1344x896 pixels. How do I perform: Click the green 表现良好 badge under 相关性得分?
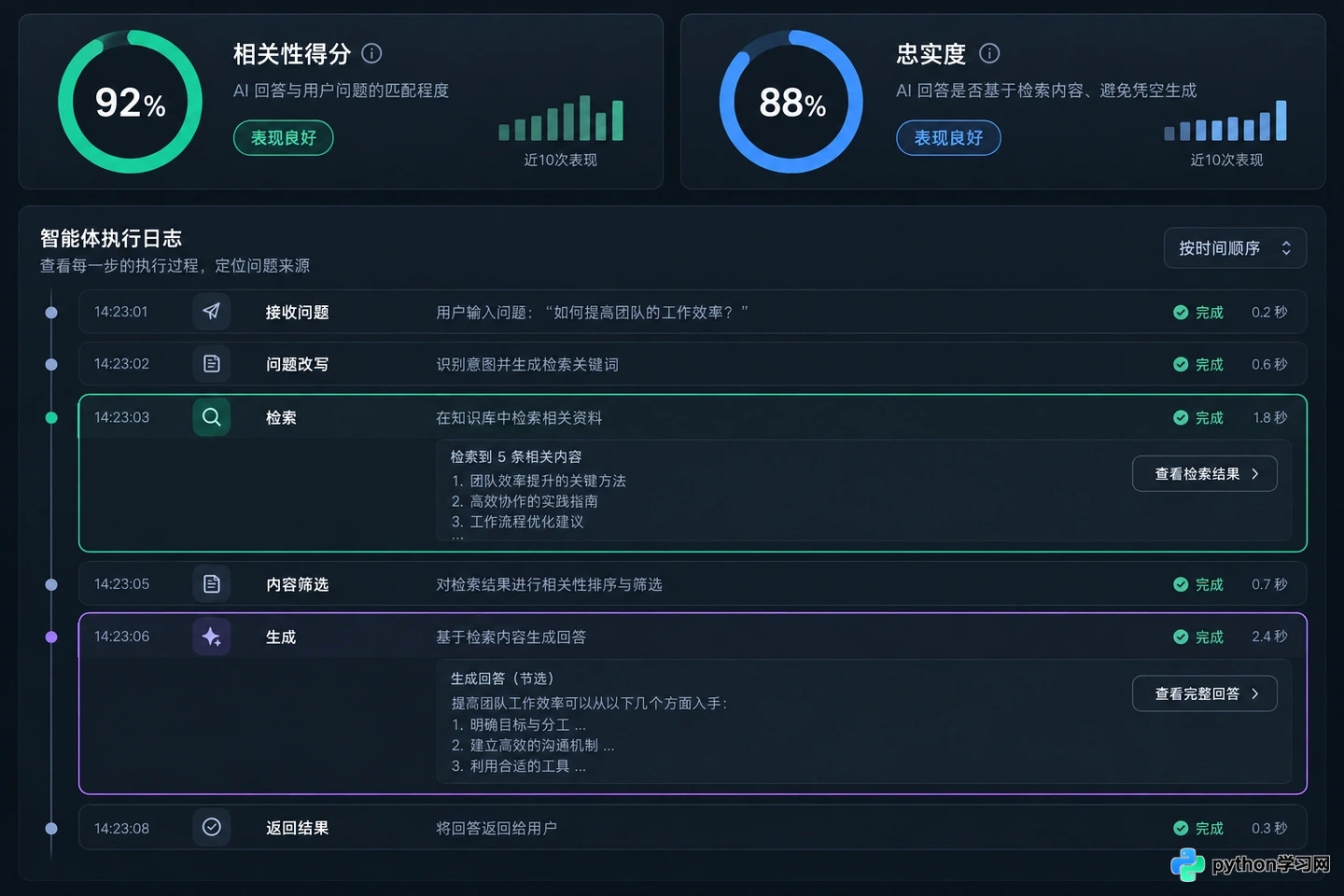click(x=284, y=138)
